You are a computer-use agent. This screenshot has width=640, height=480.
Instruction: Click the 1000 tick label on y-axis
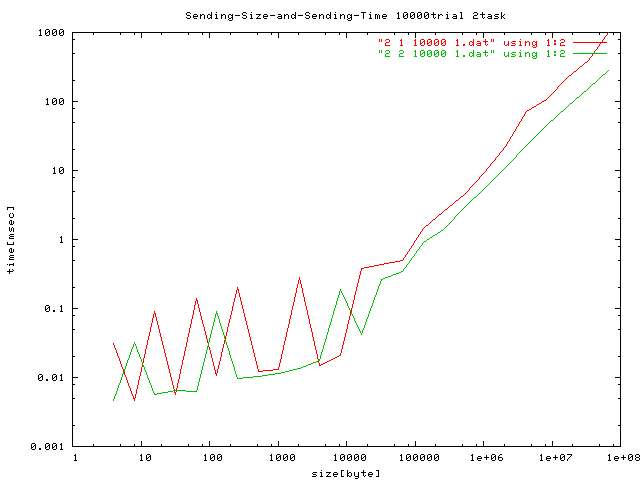(52, 33)
